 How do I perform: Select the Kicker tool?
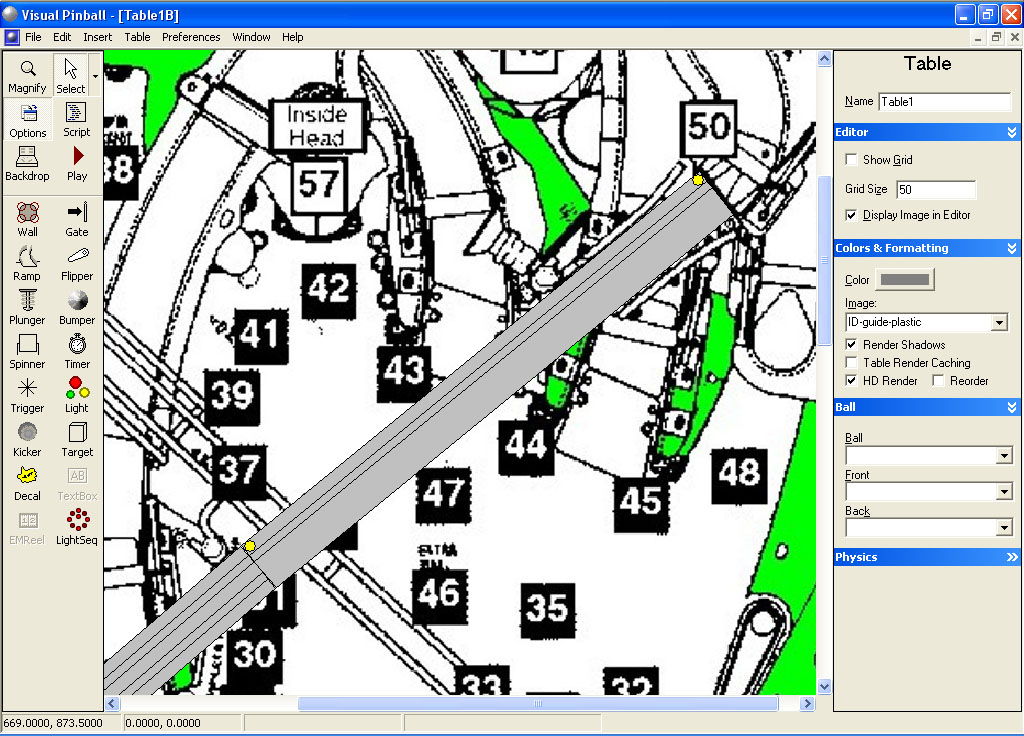click(x=28, y=438)
